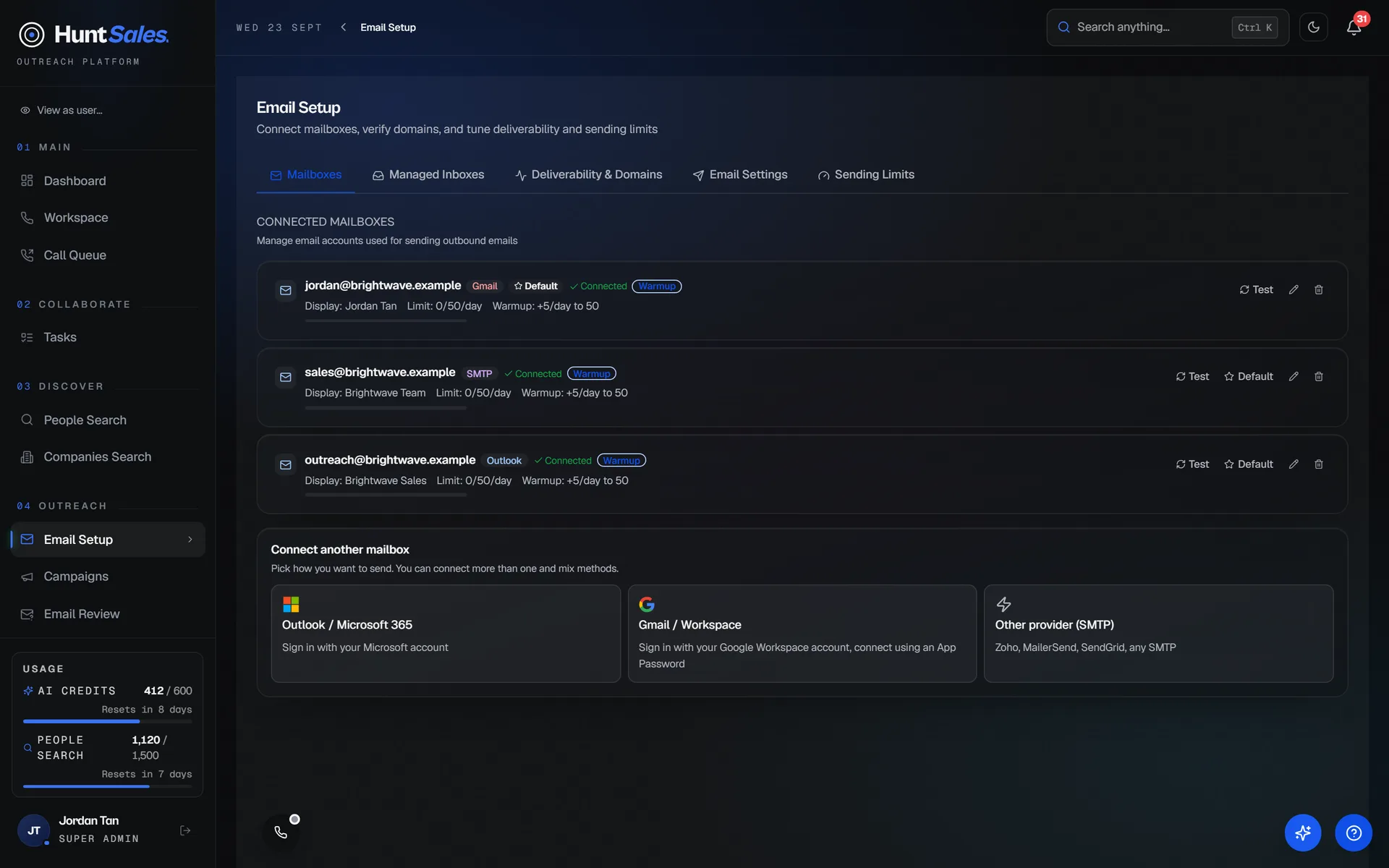Image resolution: width=1389 pixels, height=868 pixels.
Task: Click the SMTP tag on sales mailbox
Action: 479,374
